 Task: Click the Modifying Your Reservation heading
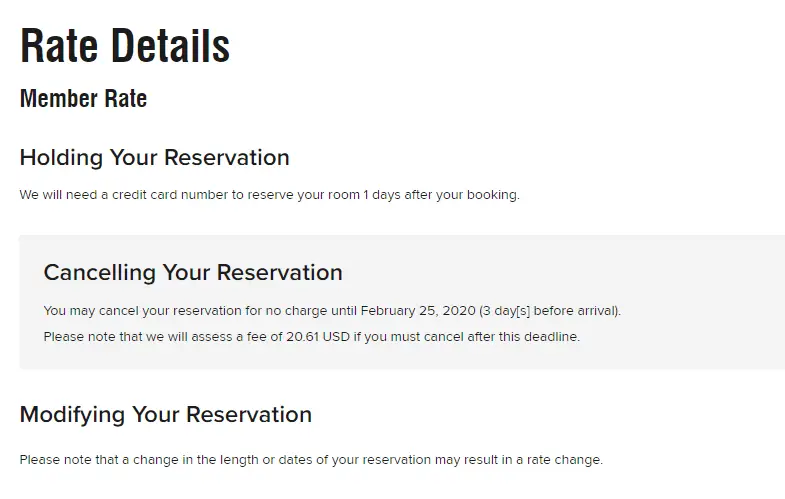point(166,415)
